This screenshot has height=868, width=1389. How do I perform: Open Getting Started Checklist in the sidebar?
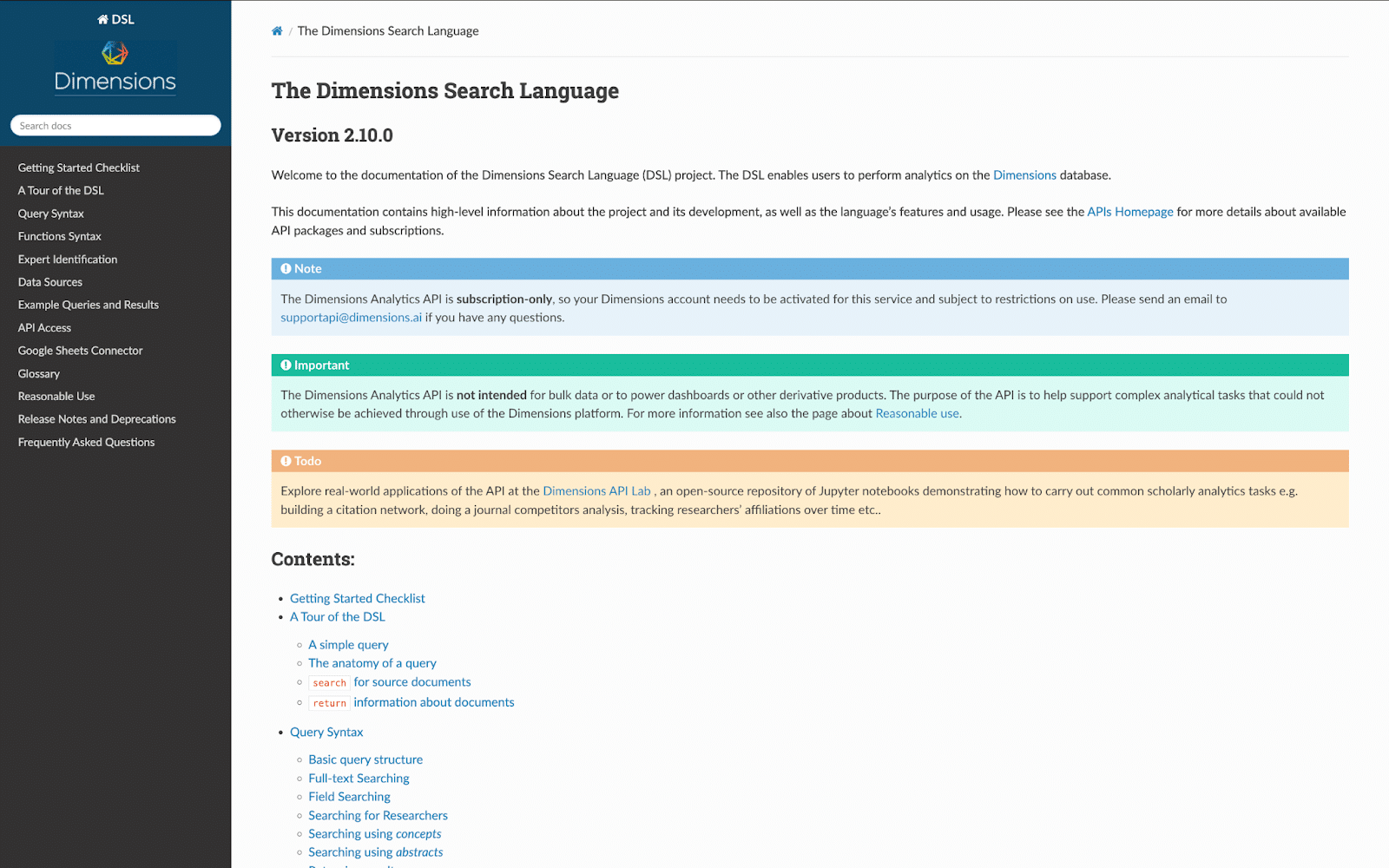pos(79,168)
